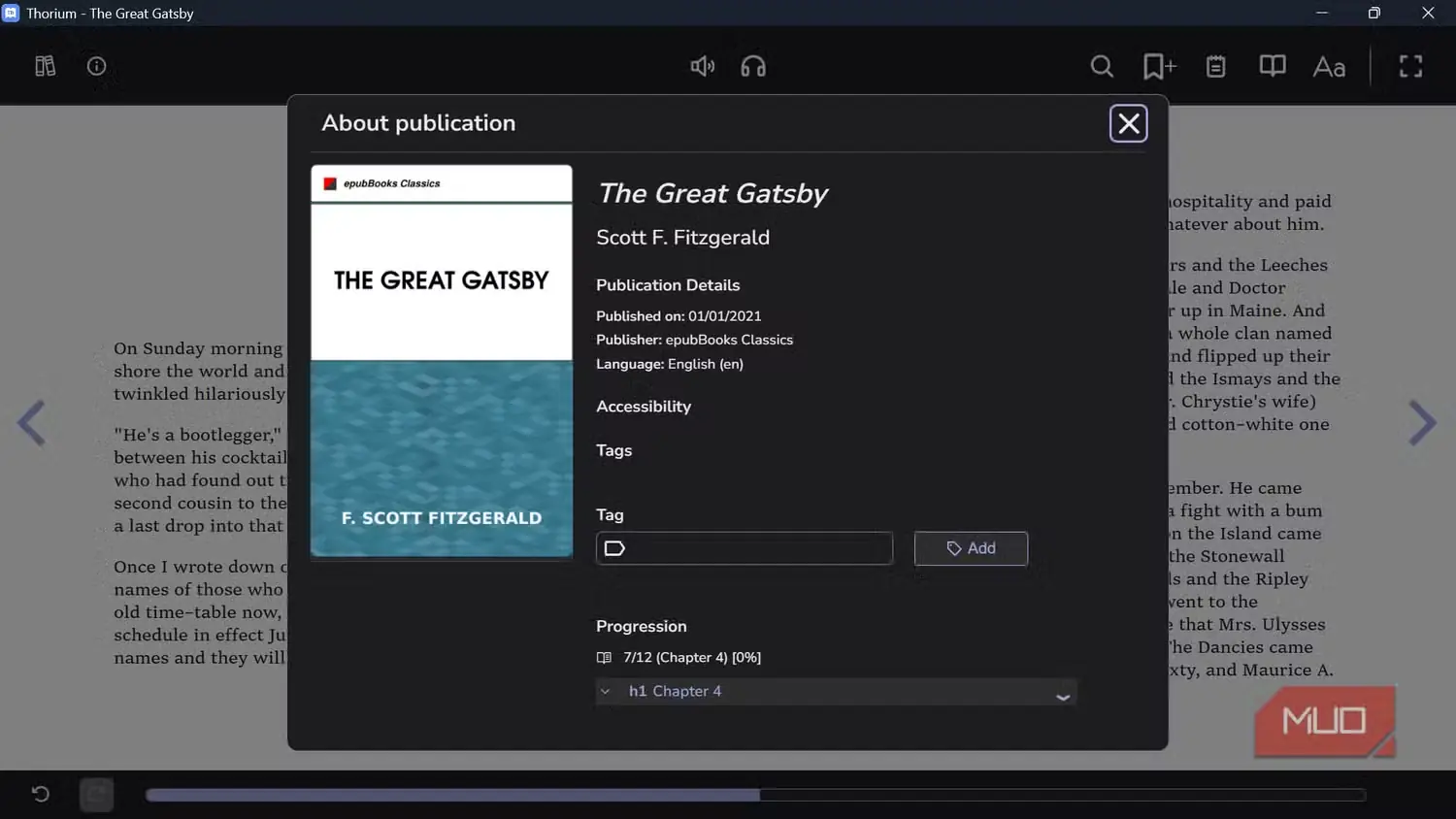This screenshot has height=819, width=1456.
Task: Click The Great Gatsby title heading
Action: [712, 193]
